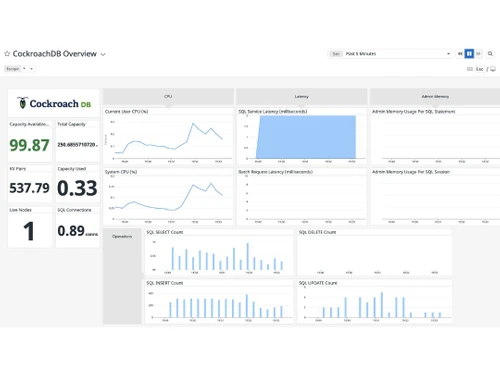Click the SQL Connections widget title

click(x=74, y=210)
